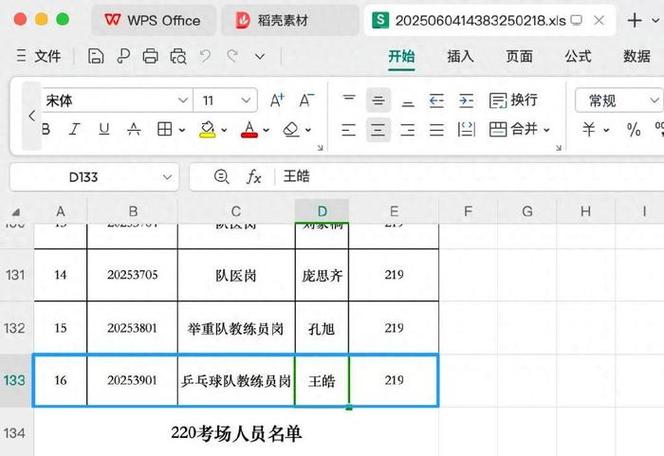The height and width of the screenshot is (456, 664).
Task: Click cell containing 20253901
Action: point(132,381)
